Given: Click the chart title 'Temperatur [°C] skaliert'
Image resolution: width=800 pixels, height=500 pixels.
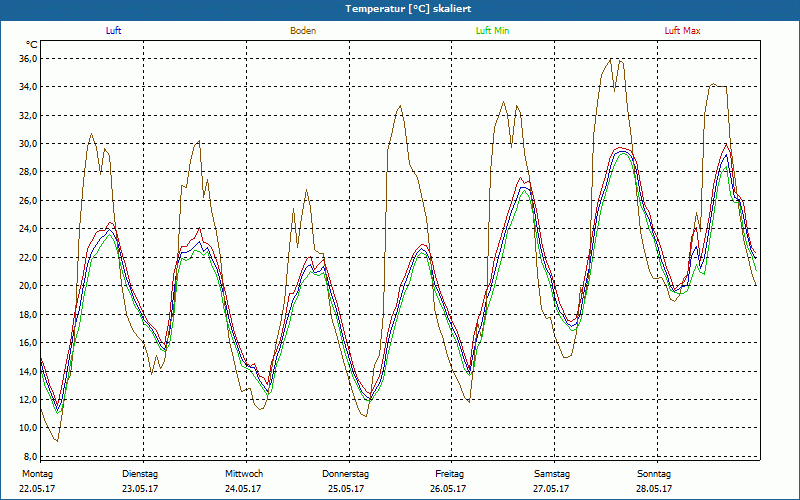Looking at the screenshot, I should click(408, 9).
